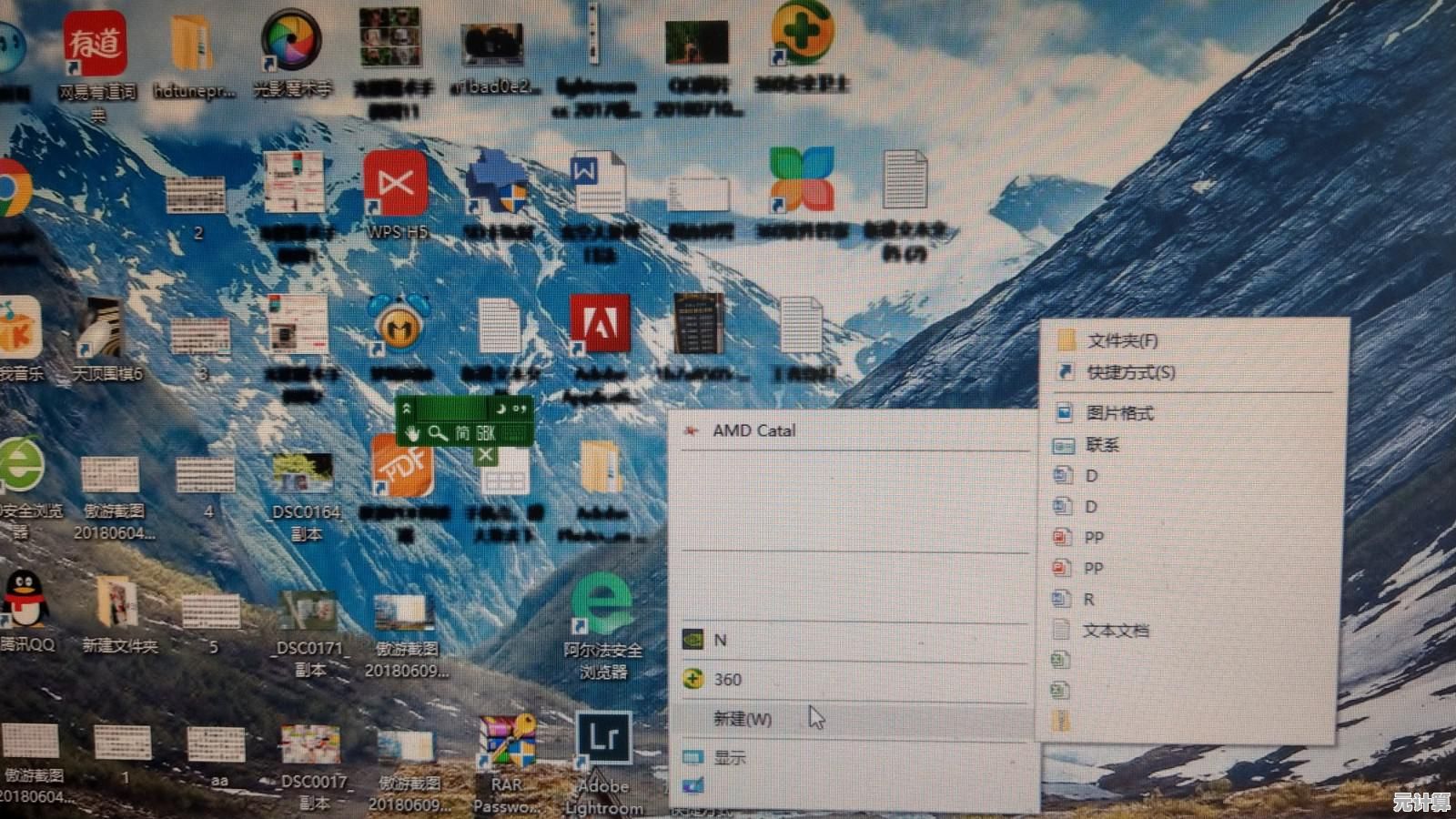Collapse the IME bar using double-chevron arrow
1456x819 pixels.
408,409
